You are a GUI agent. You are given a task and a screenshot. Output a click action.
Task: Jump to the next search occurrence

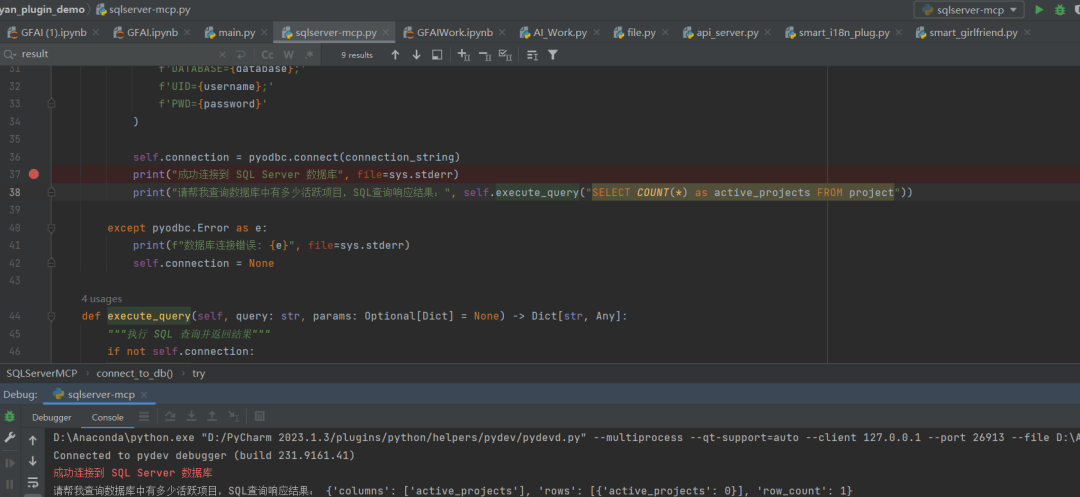point(416,55)
